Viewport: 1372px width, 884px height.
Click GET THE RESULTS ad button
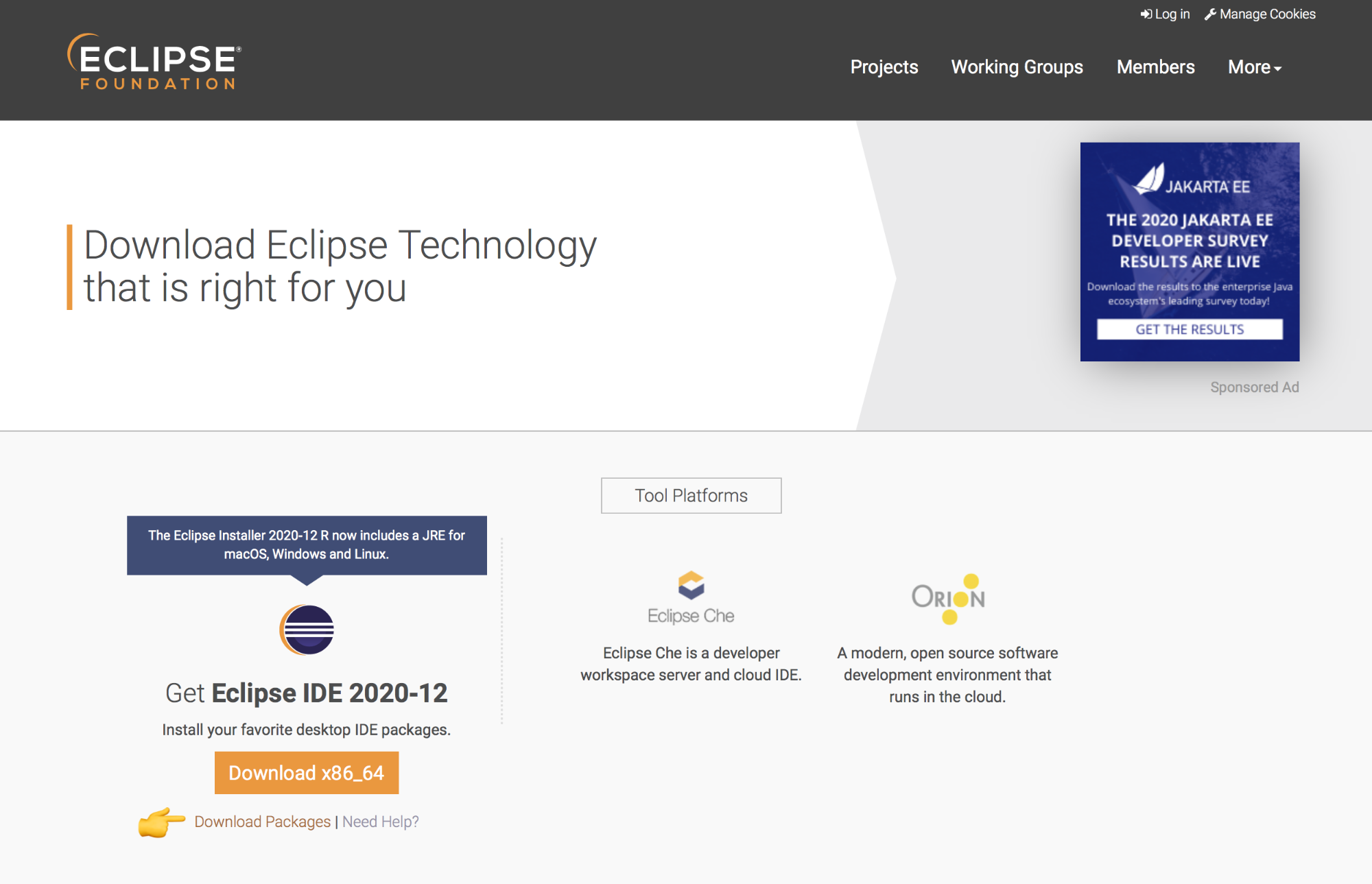point(1190,329)
